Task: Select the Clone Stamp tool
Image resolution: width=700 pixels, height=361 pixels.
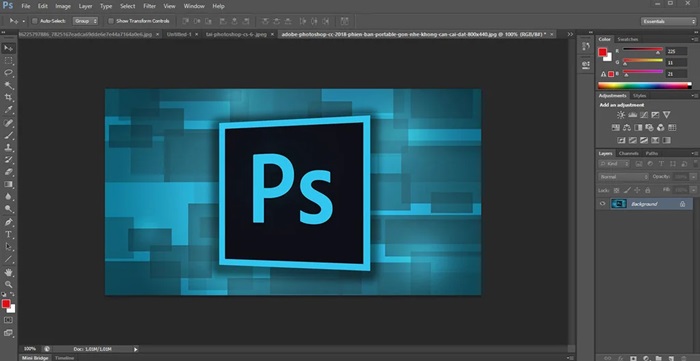Action: pos(8,147)
